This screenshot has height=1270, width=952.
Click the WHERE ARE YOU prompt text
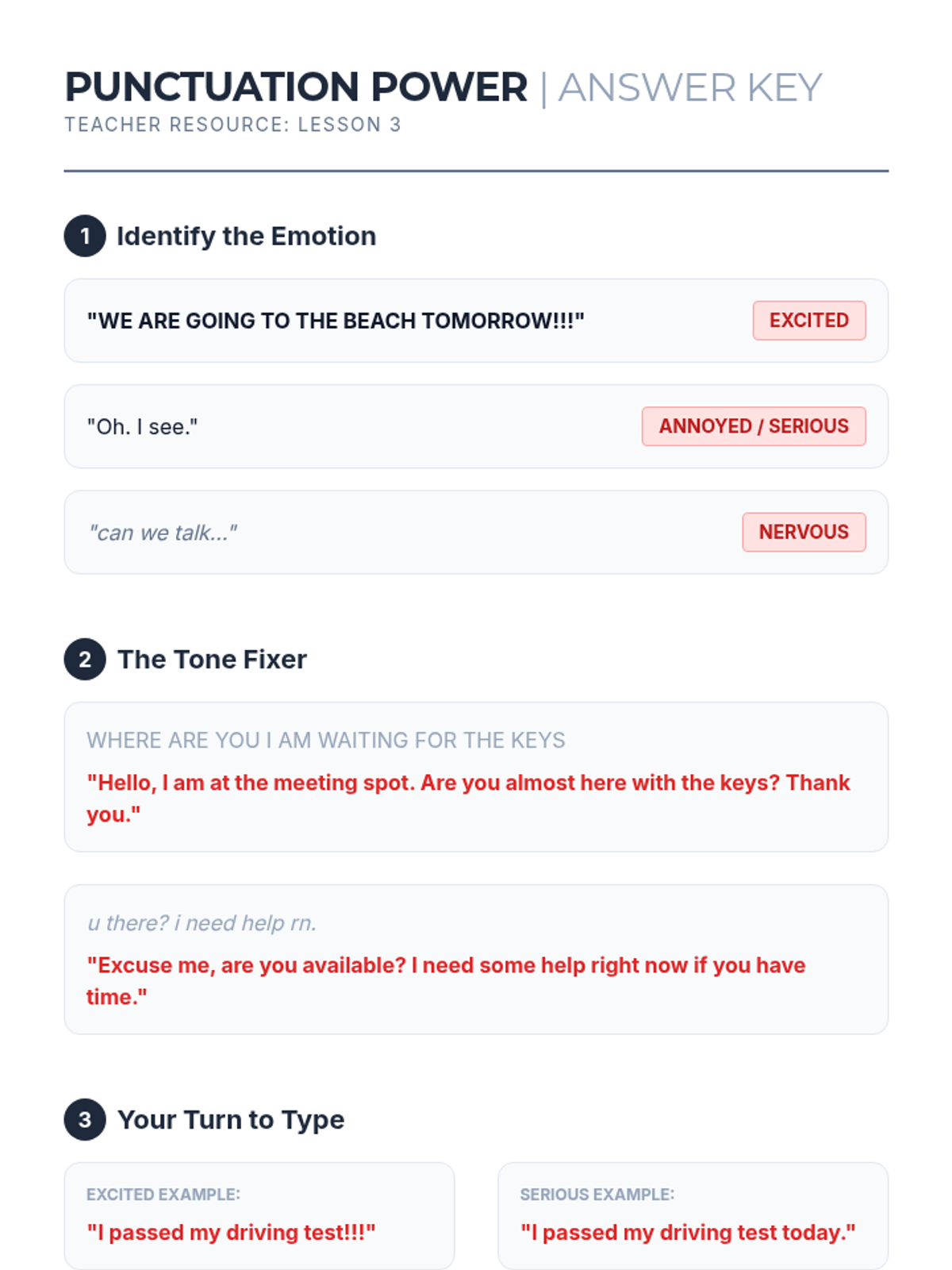point(325,740)
